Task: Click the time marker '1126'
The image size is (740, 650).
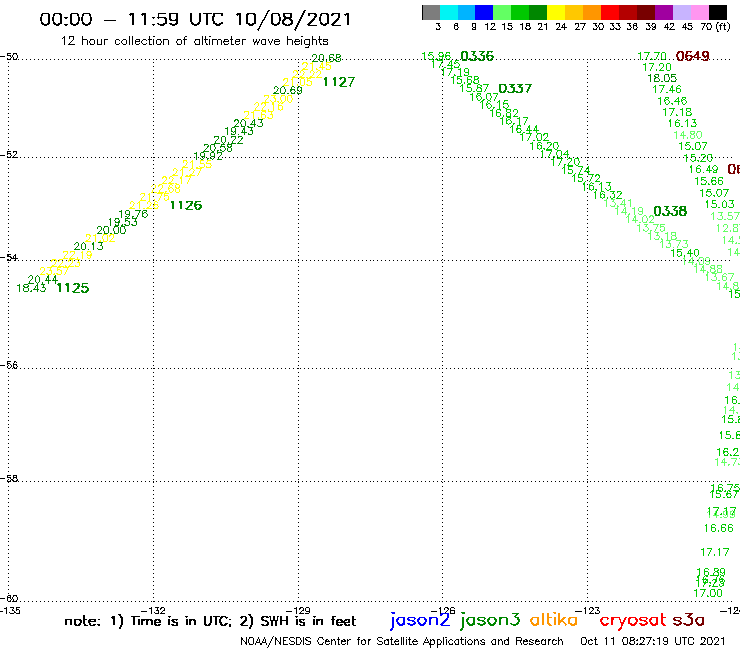Action: 185,205
